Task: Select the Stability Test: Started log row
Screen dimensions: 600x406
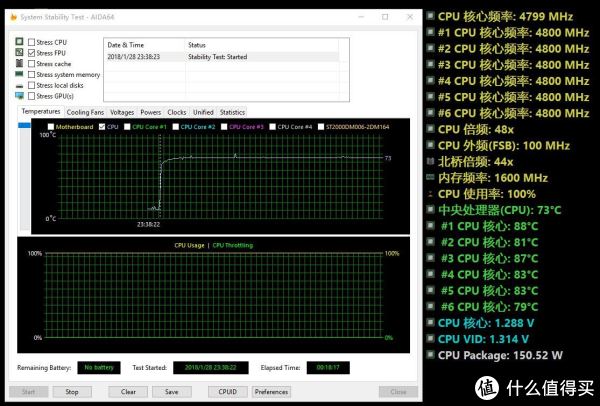Action: [x=221, y=57]
